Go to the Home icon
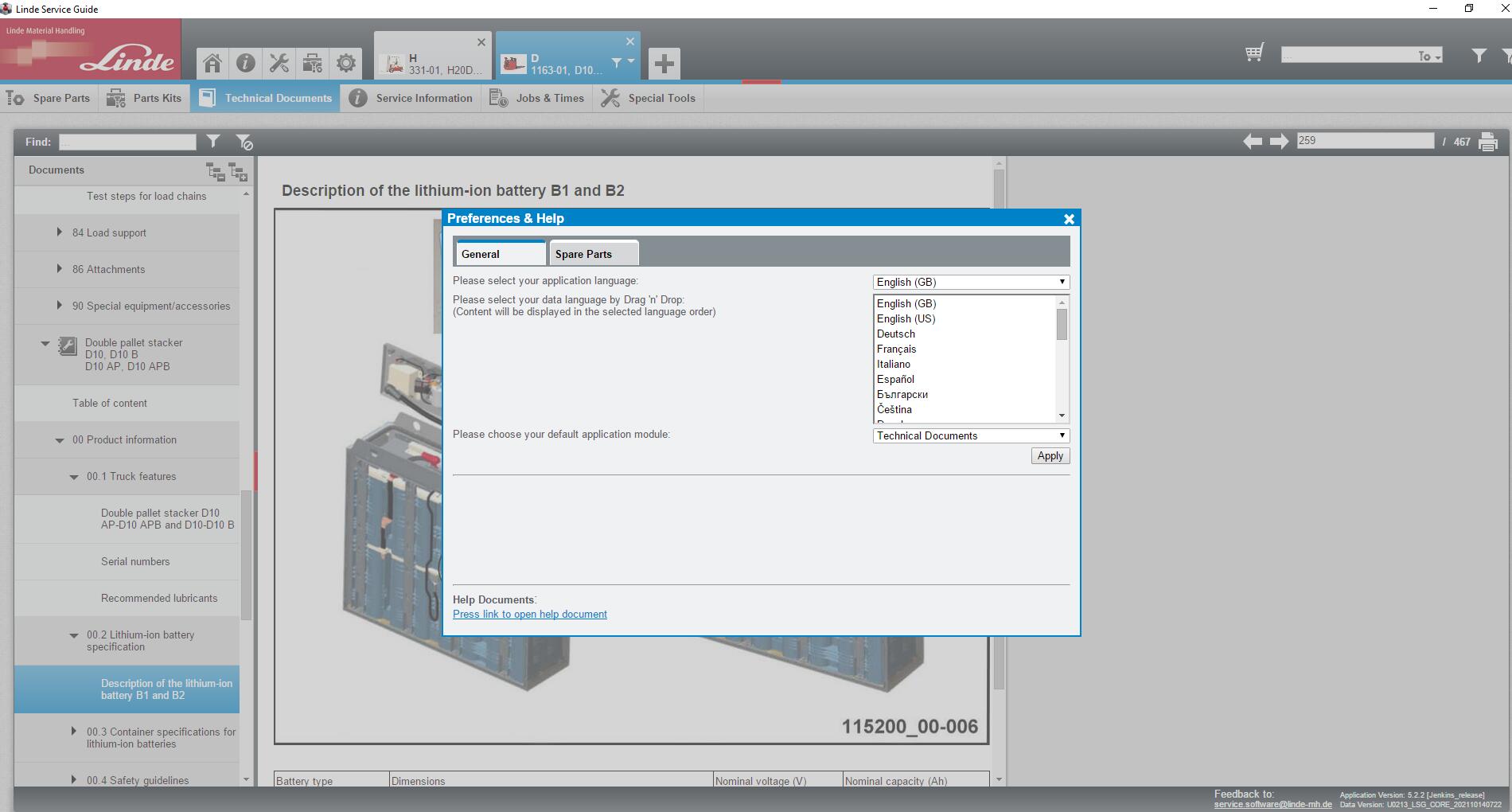Screen dimensions: 1512x812 click(x=212, y=63)
